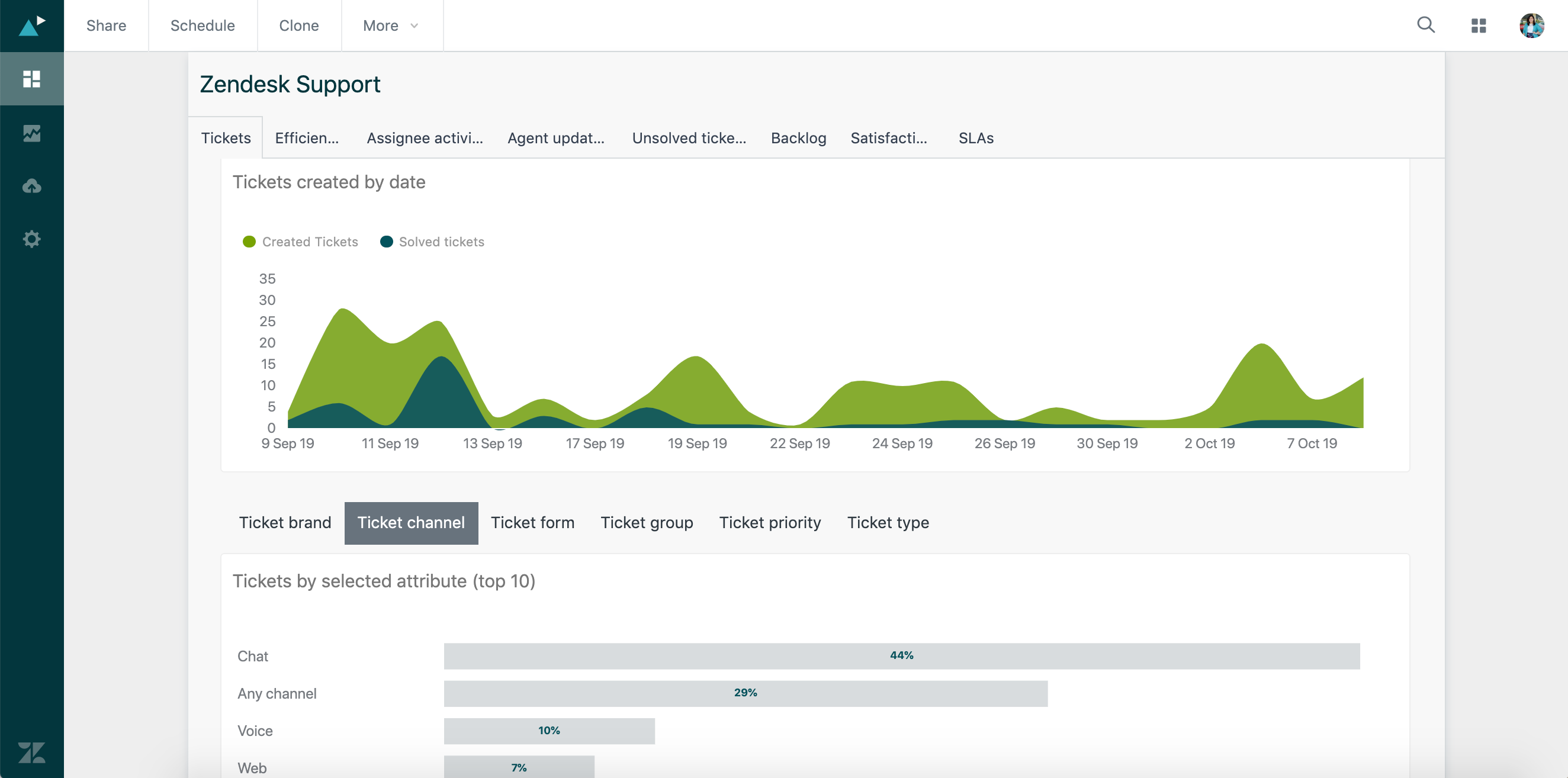Select the Ticket priority attribute tab
This screenshot has width=1568, height=778.
(x=770, y=522)
